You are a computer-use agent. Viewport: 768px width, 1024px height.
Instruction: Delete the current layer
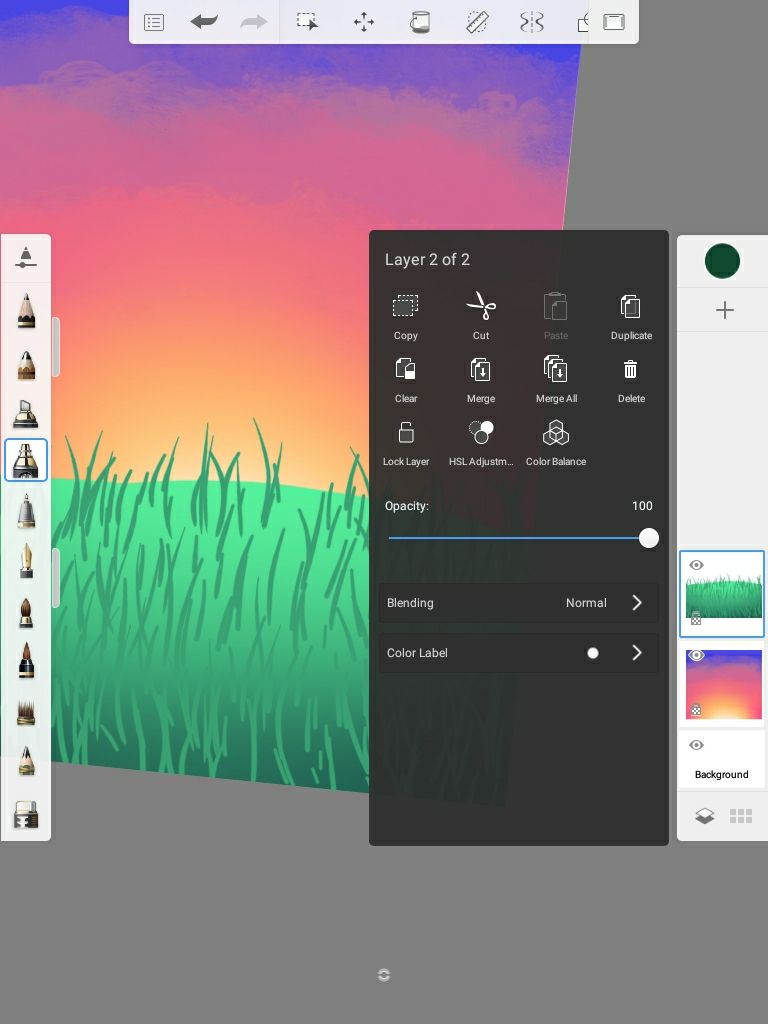tap(631, 380)
